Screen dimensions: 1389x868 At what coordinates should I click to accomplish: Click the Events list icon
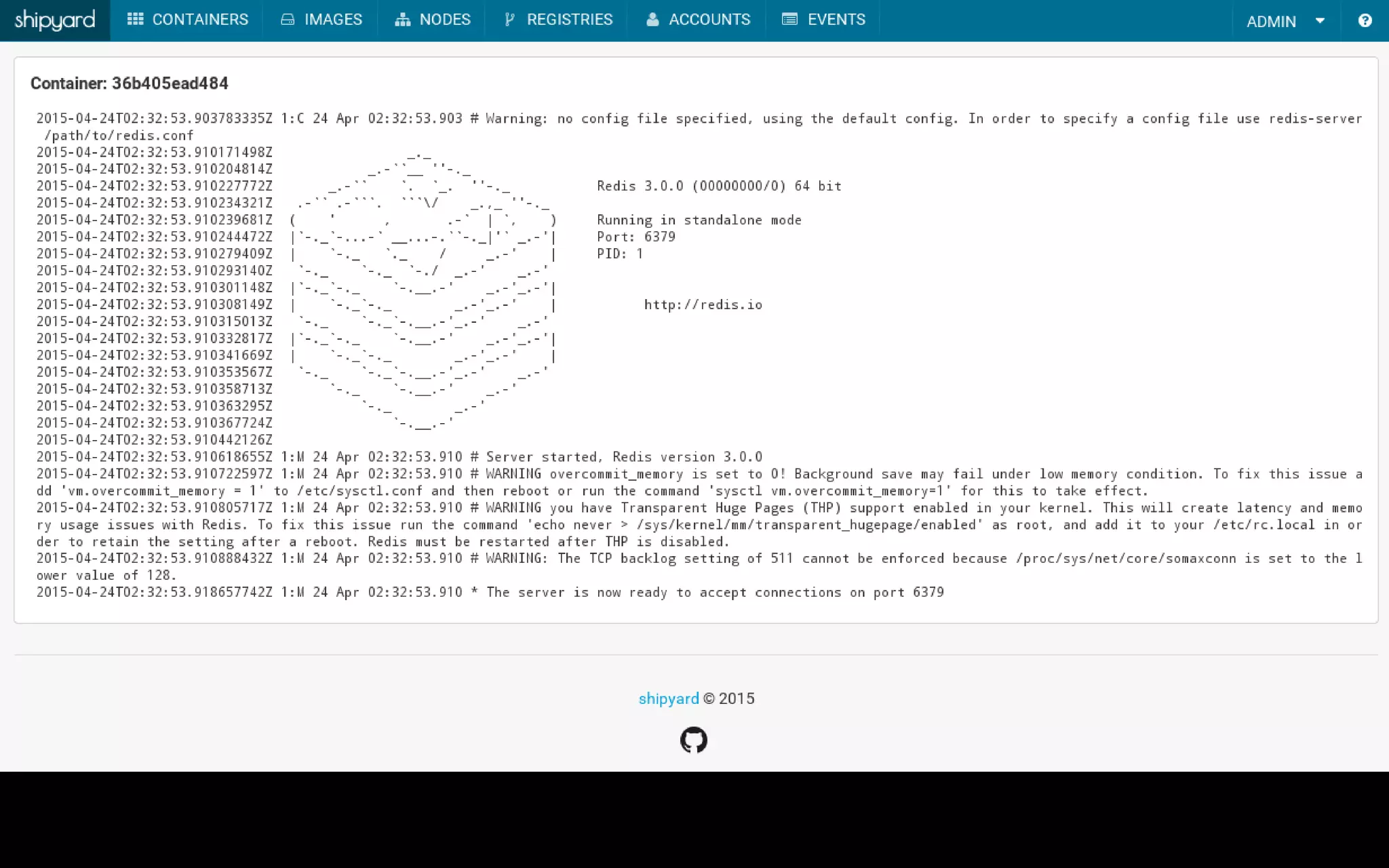(x=789, y=20)
